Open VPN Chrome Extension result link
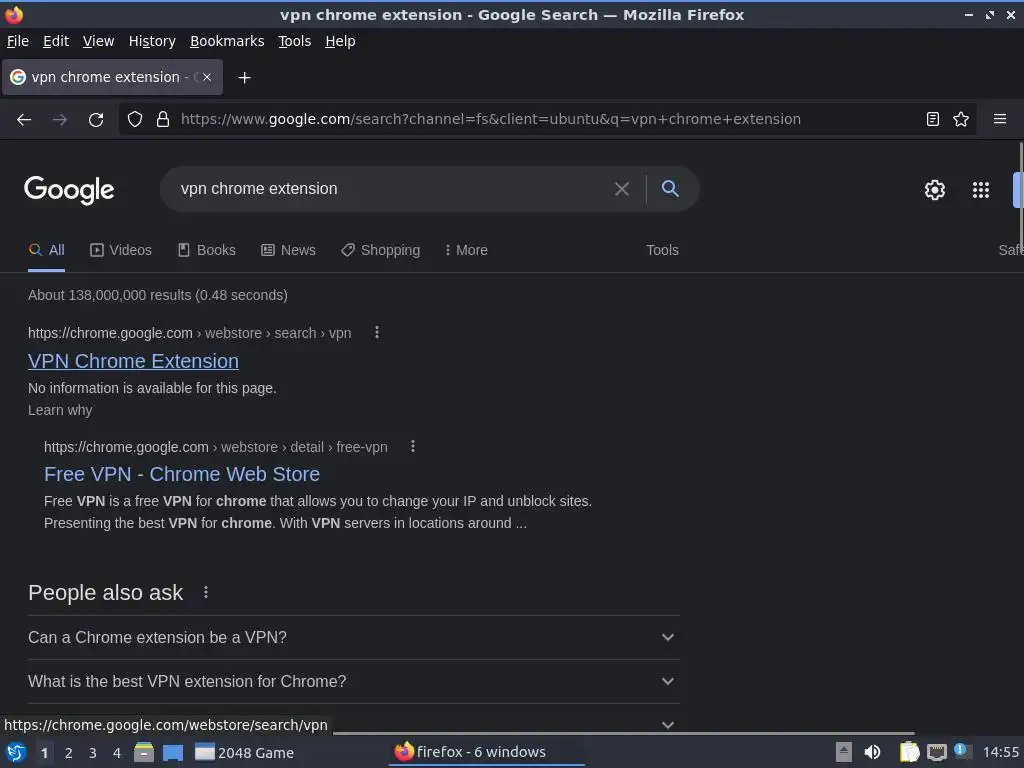Screen dimensions: 1024x768 (x=133, y=361)
